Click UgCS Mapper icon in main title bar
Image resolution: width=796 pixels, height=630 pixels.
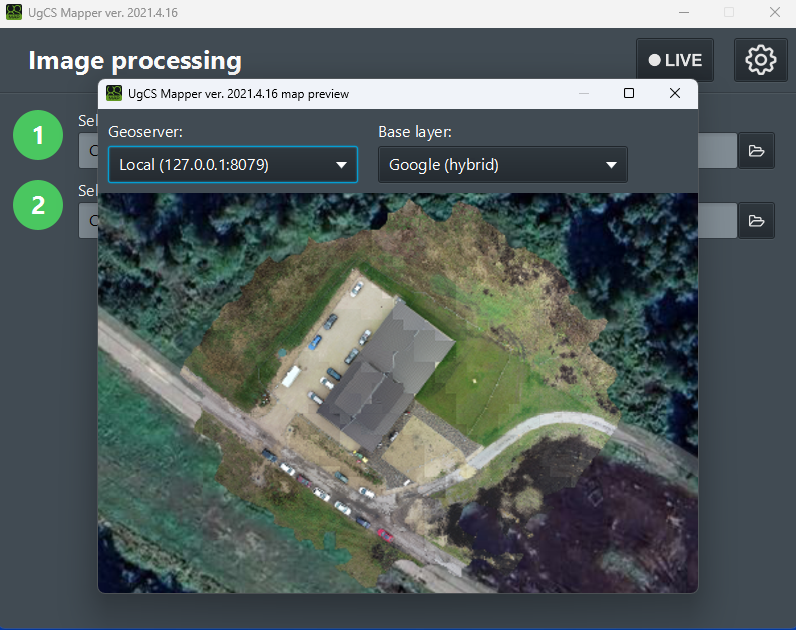[x=14, y=13]
